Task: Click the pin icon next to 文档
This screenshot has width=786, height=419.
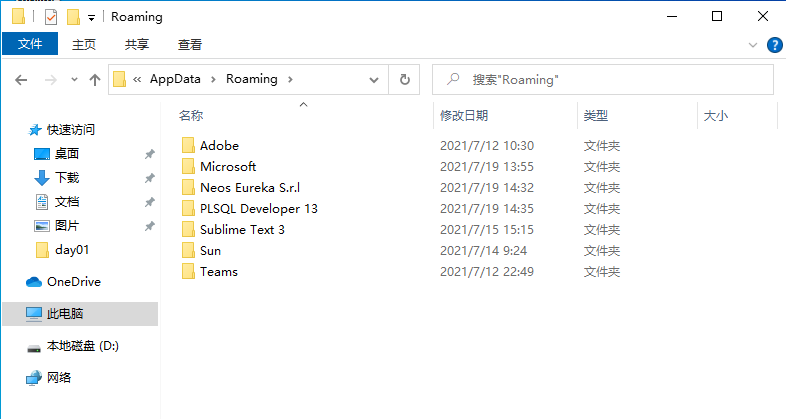Action: tap(149, 202)
